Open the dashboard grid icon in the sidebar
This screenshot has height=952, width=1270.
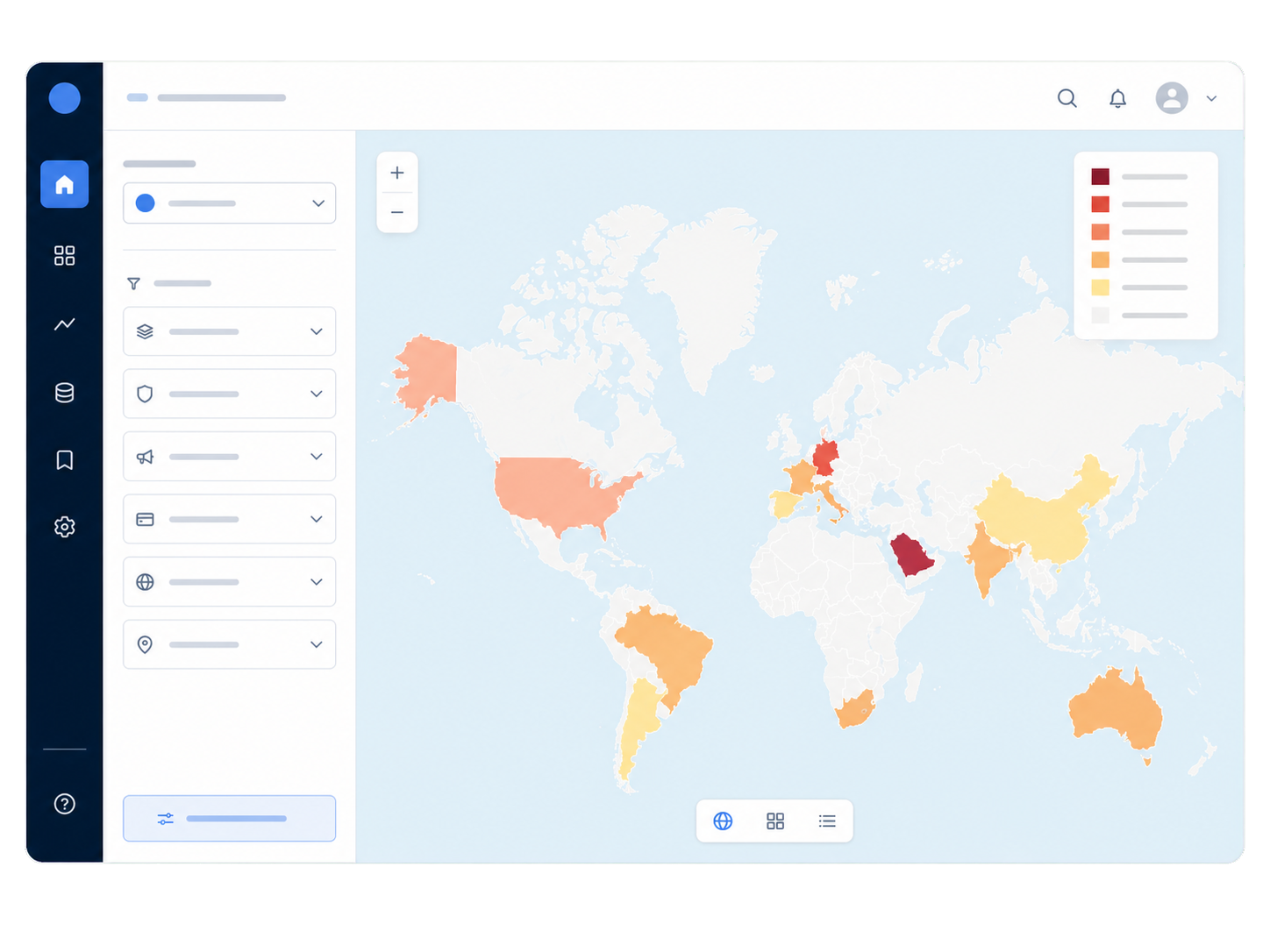(x=64, y=255)
